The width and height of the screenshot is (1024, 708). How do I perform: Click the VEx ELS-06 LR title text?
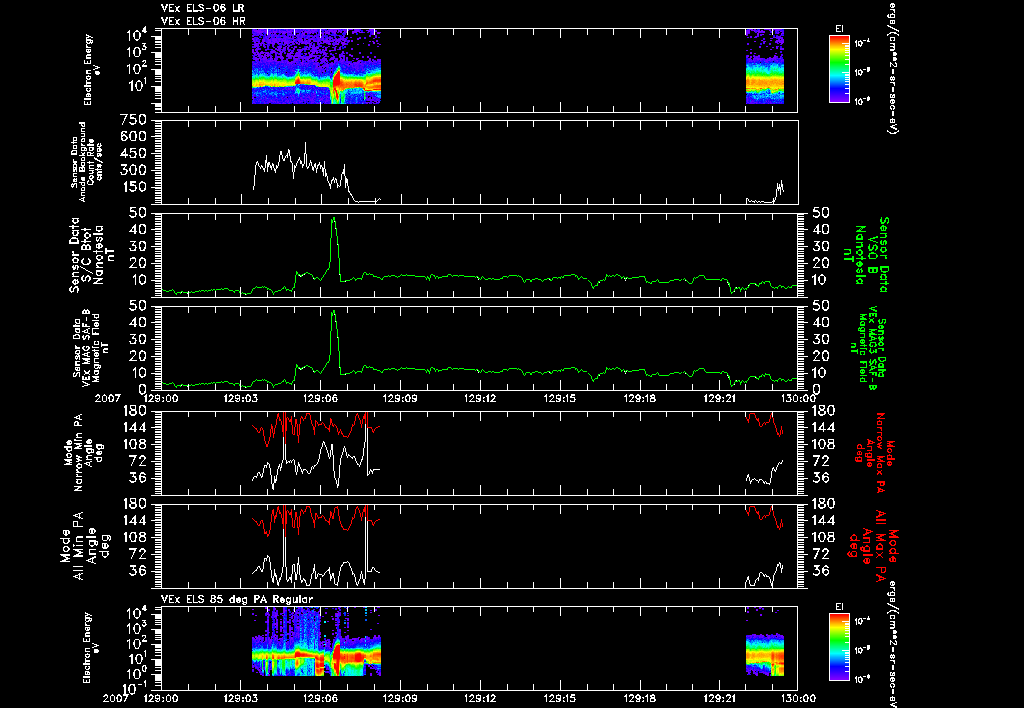click(x=202, y=8)
